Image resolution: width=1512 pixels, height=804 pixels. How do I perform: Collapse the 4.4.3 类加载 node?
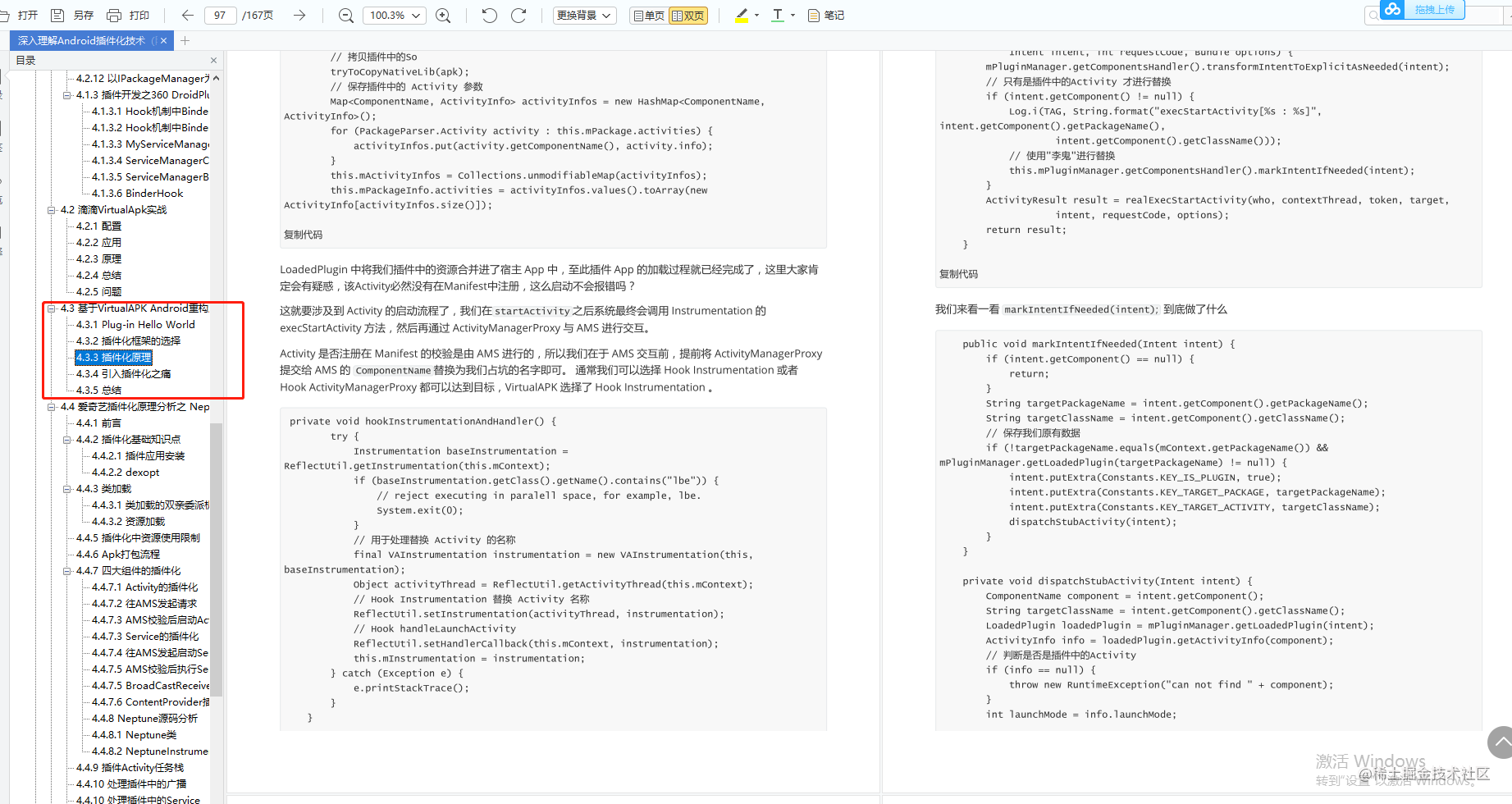click(x=67, y=489)
